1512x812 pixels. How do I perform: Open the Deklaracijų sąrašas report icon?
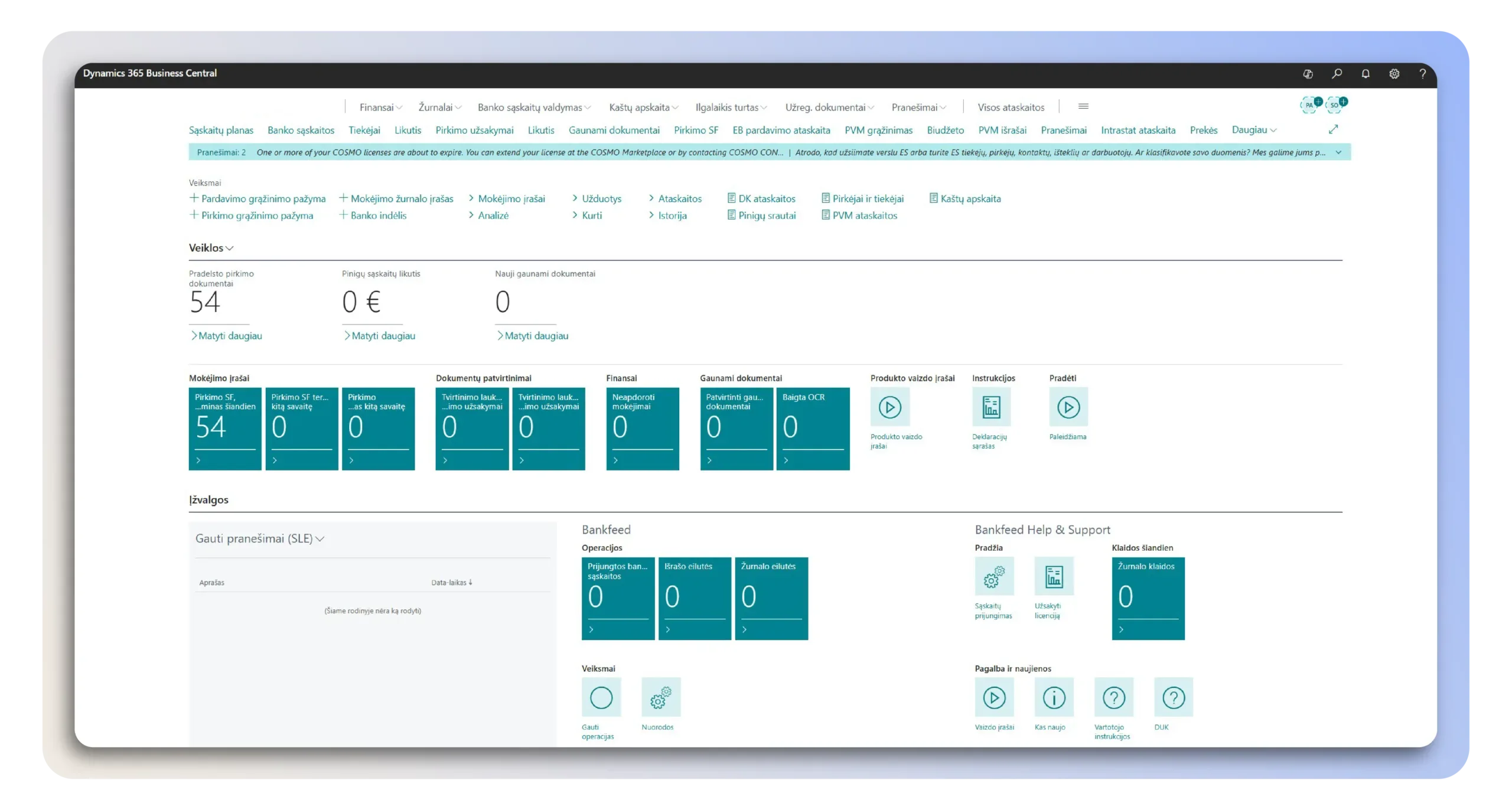click(991, 407)
